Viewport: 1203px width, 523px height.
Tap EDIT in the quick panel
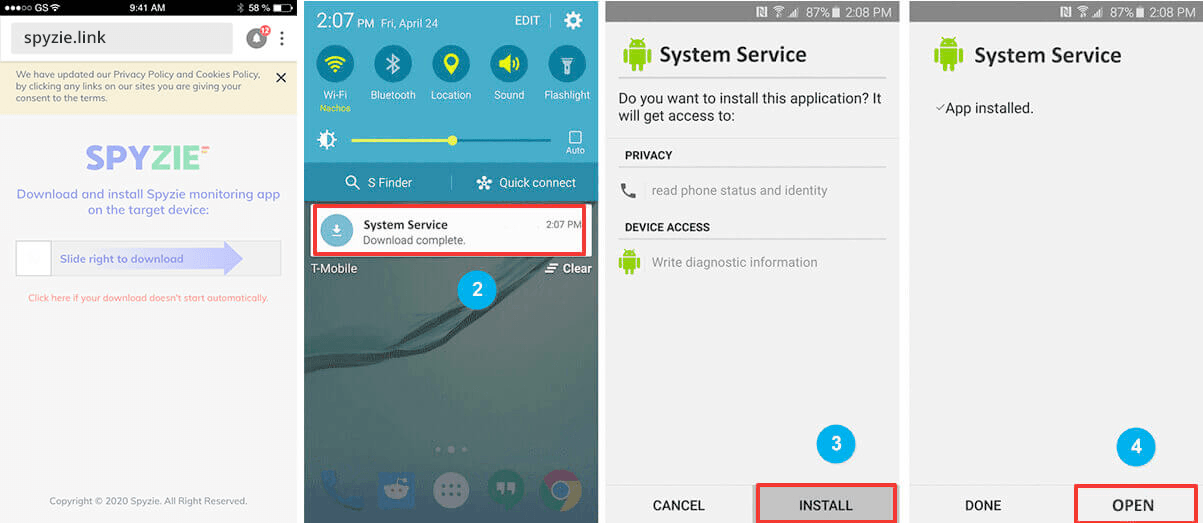click(x=527, y=20)
